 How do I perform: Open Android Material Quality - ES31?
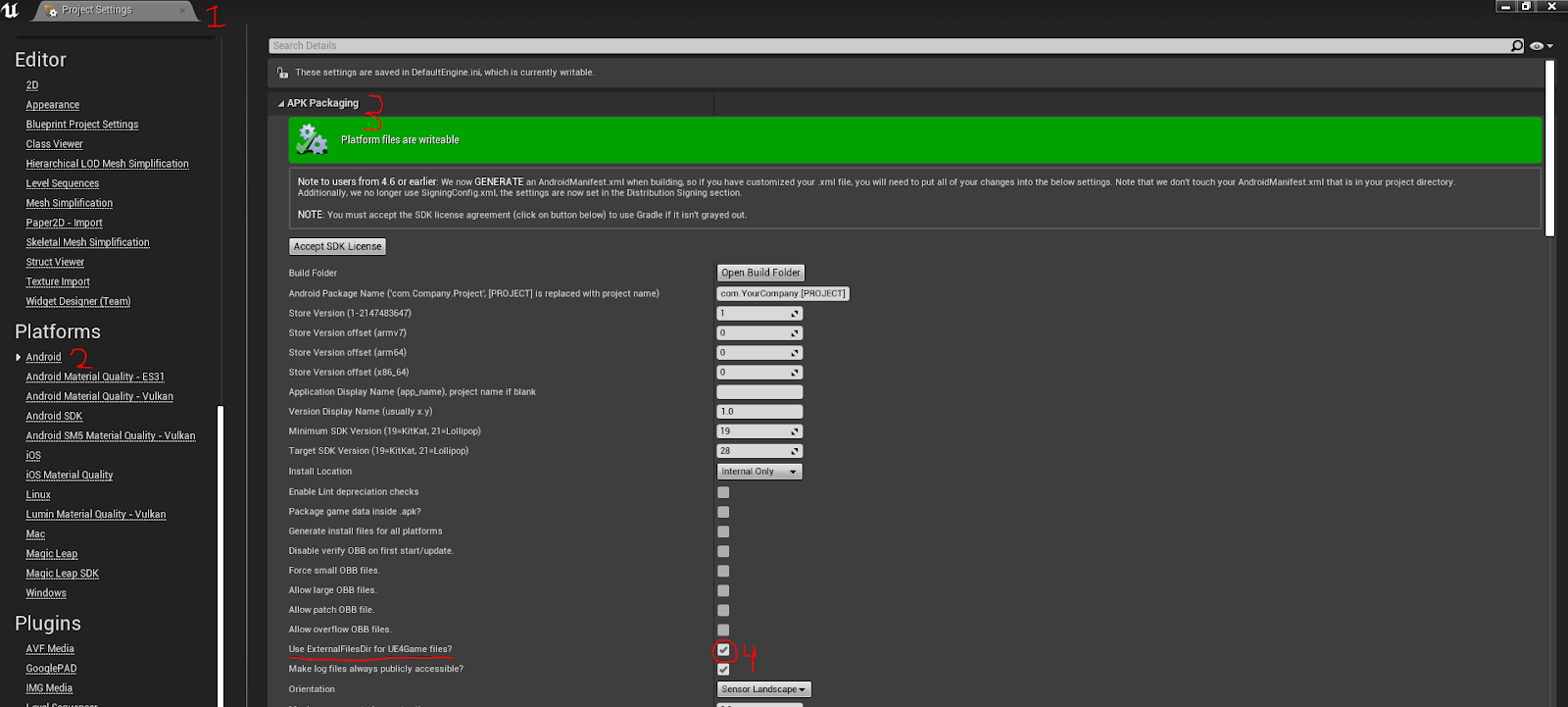[x=95, y=377]
